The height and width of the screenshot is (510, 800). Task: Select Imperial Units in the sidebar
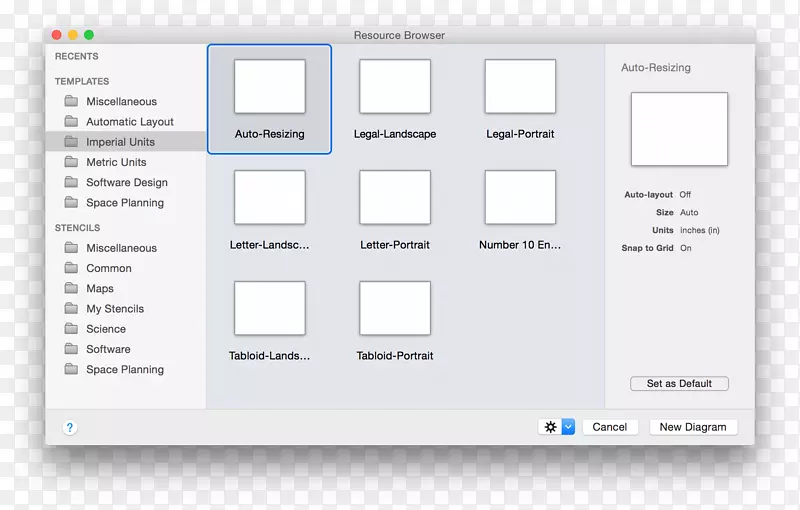click(120, 142)
